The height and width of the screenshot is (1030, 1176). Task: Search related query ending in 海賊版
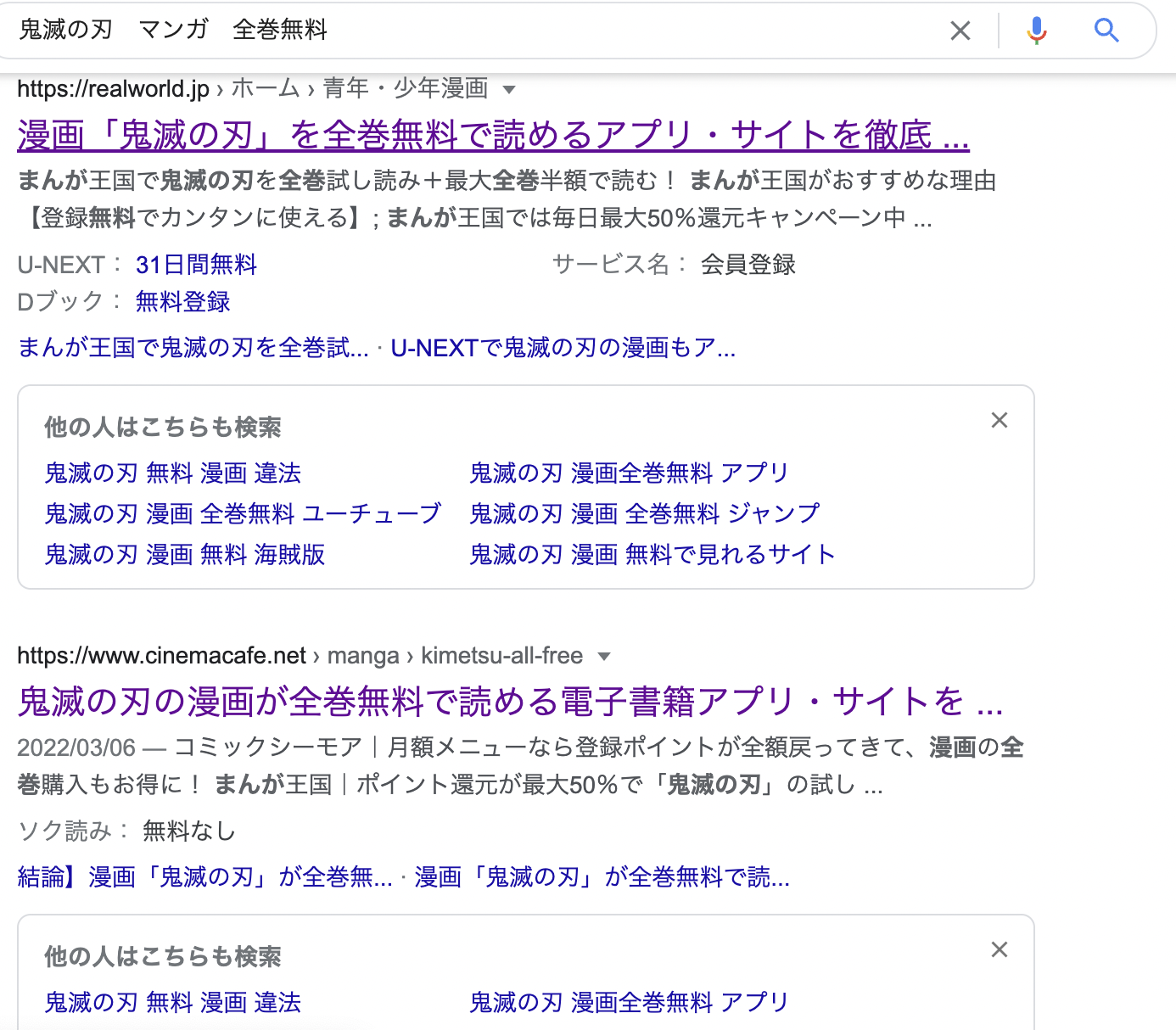pos(185,555)
